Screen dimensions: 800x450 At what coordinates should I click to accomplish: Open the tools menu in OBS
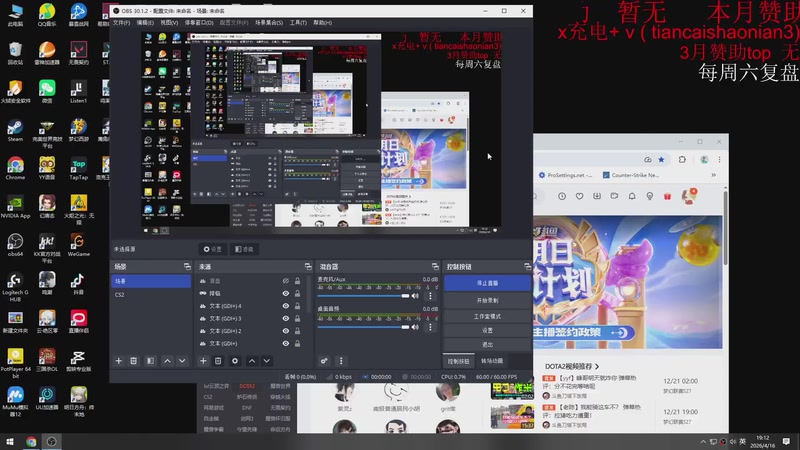coord(298,23)
